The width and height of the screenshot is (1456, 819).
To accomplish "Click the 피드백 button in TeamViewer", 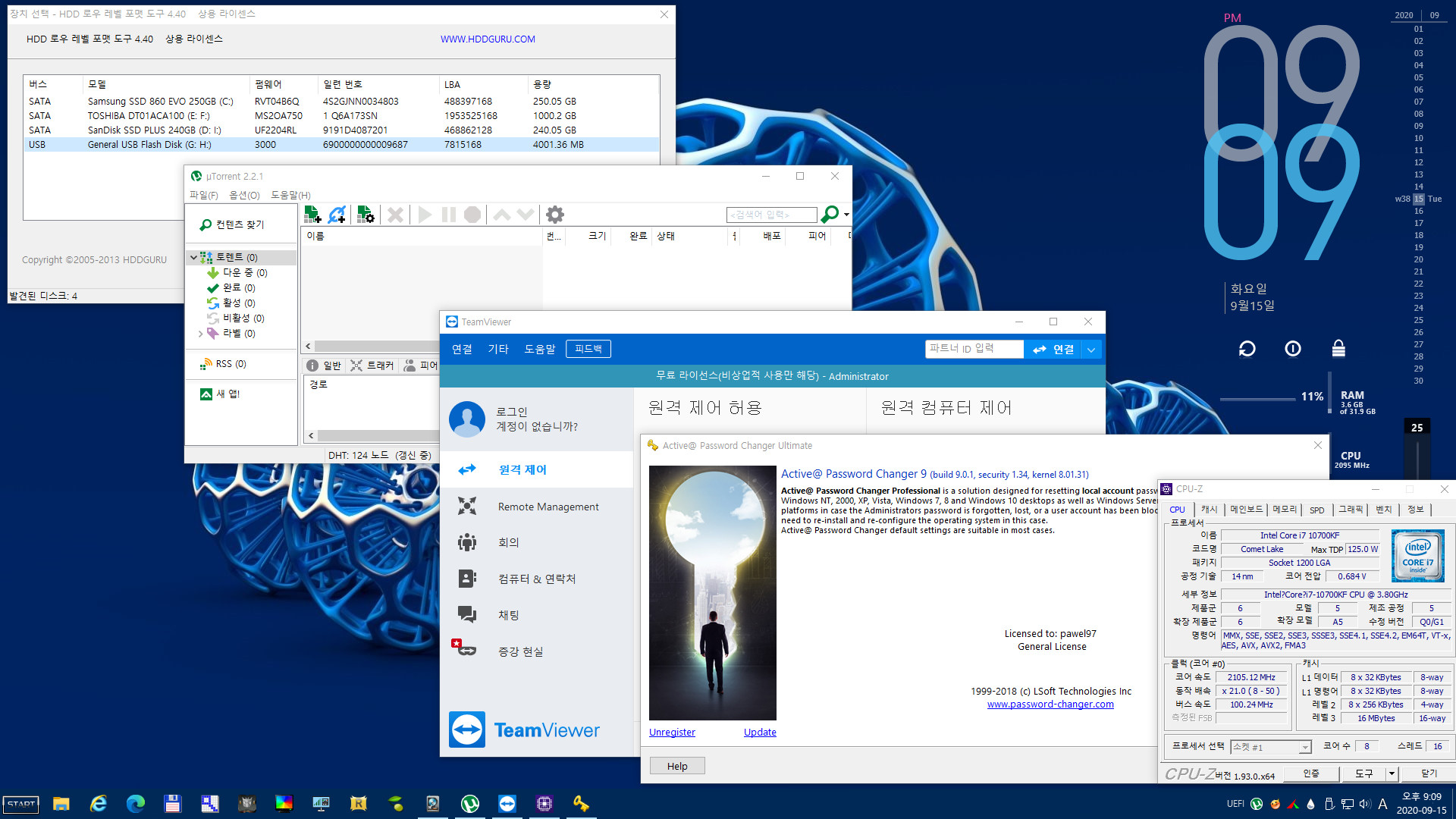I will tap(588, 349).
